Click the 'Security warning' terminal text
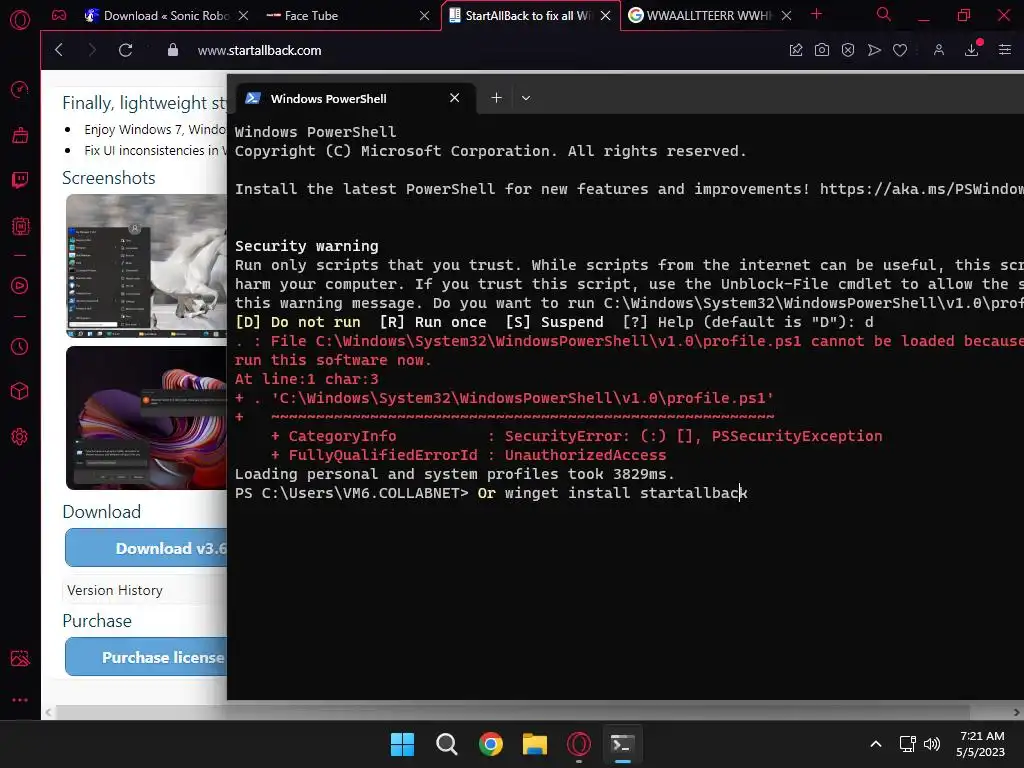The width and height of the screenshot is (1024, 768). (306, 246)
